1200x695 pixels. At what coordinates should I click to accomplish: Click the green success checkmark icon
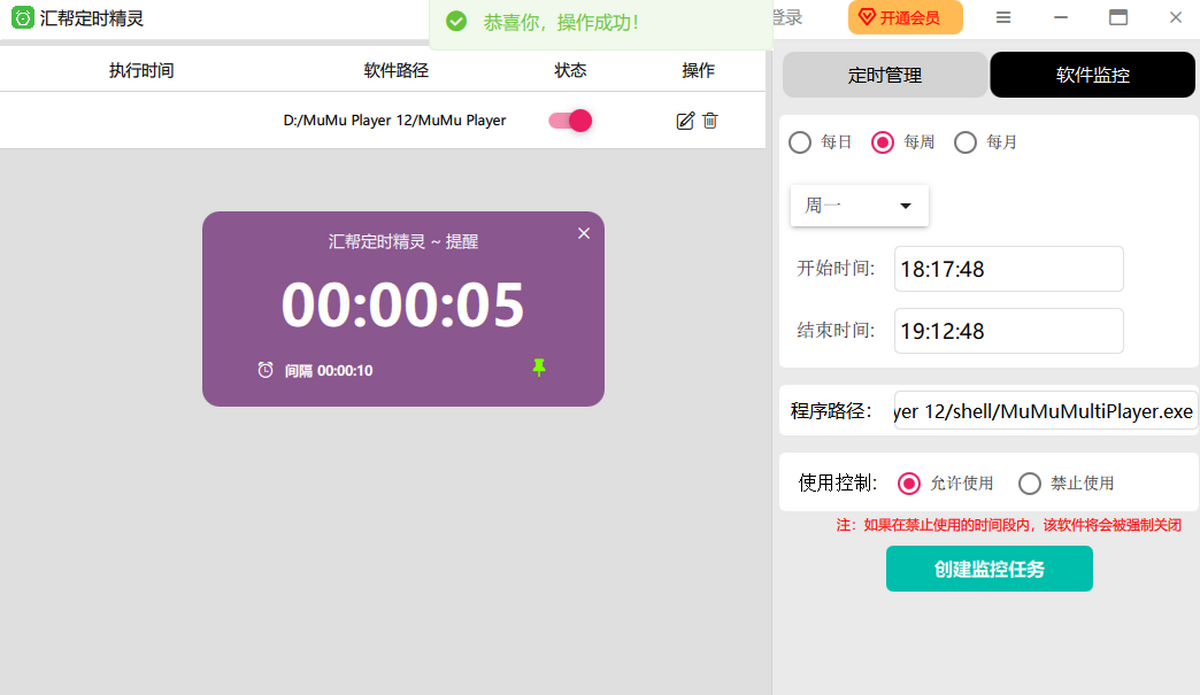click(x=456, y=22)
